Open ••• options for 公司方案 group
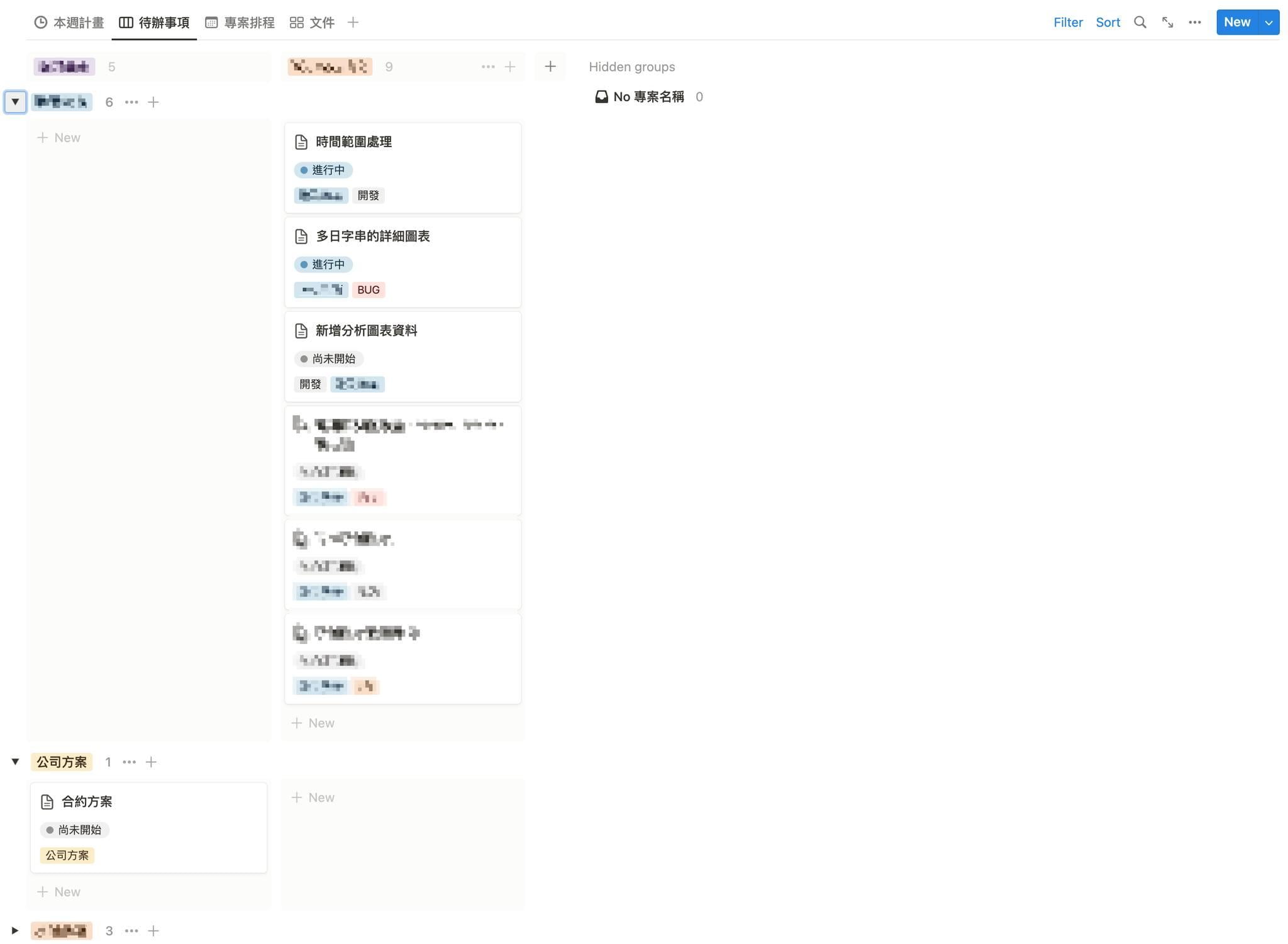 (x=130, y=762)
